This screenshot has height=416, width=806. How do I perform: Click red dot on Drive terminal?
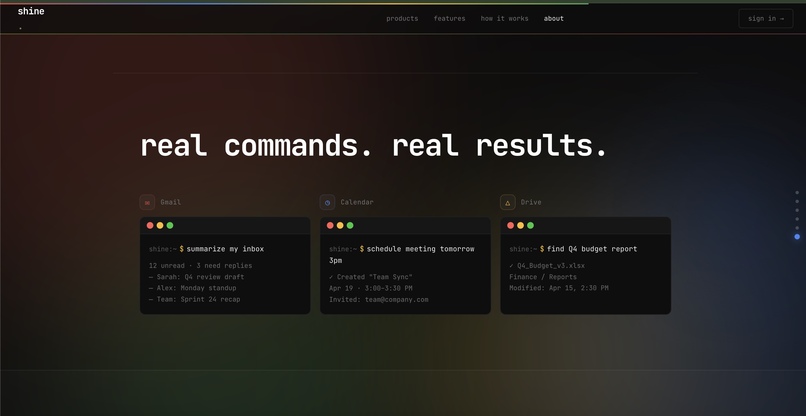(510, 225)
